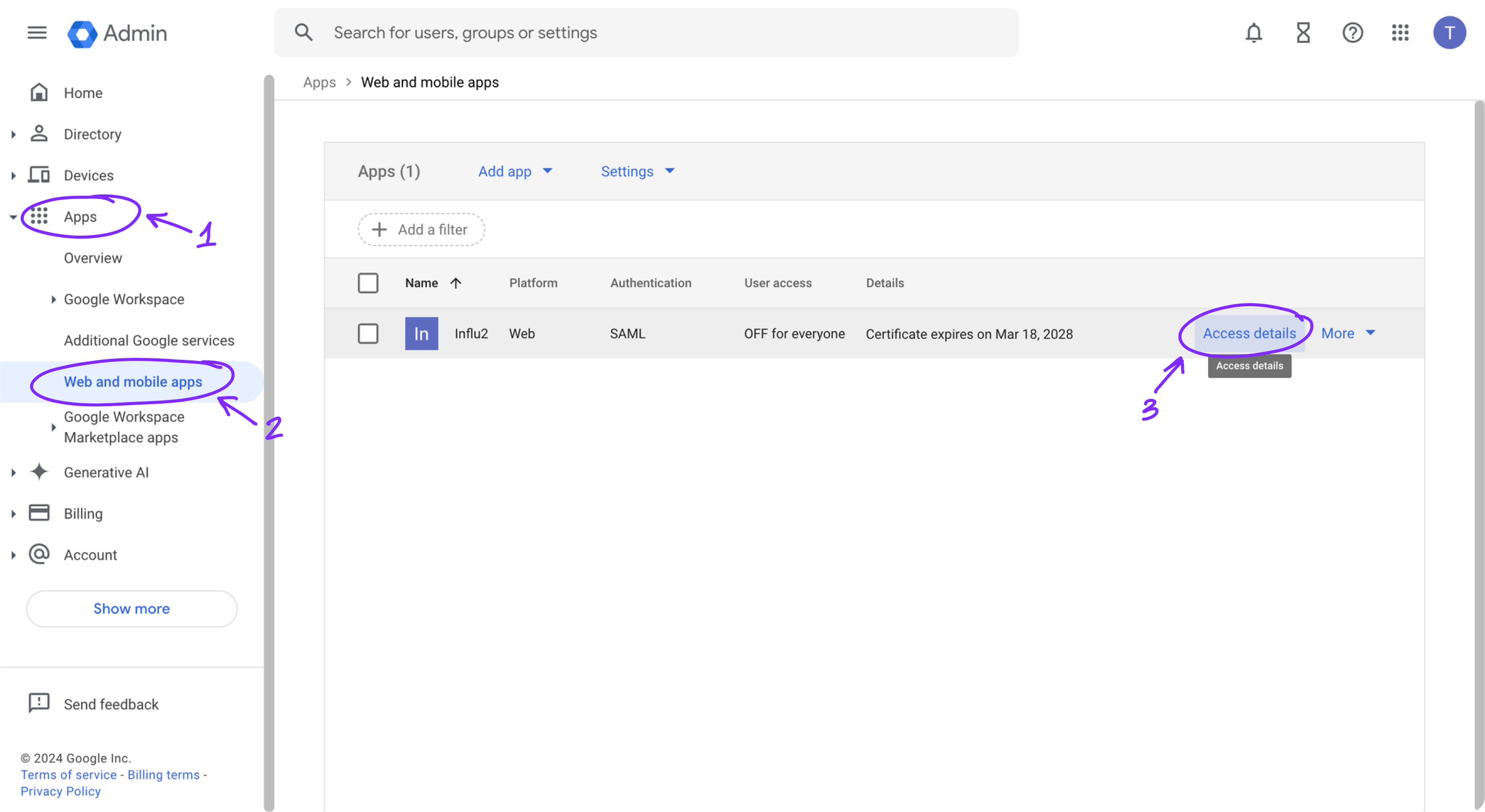Click the Show more button
This screenshot has height=812, width=1485.
point(131,608)
